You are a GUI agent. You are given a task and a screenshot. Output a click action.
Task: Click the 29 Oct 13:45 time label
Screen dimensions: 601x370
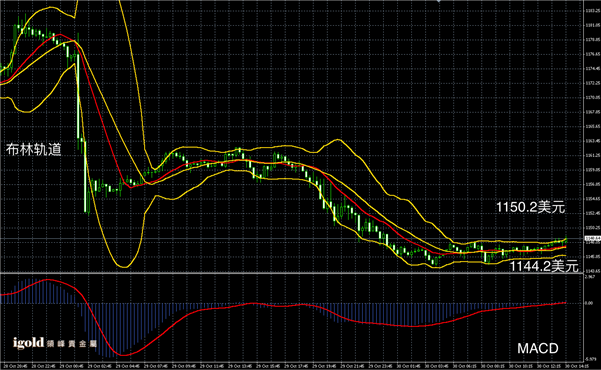(240, 366)
